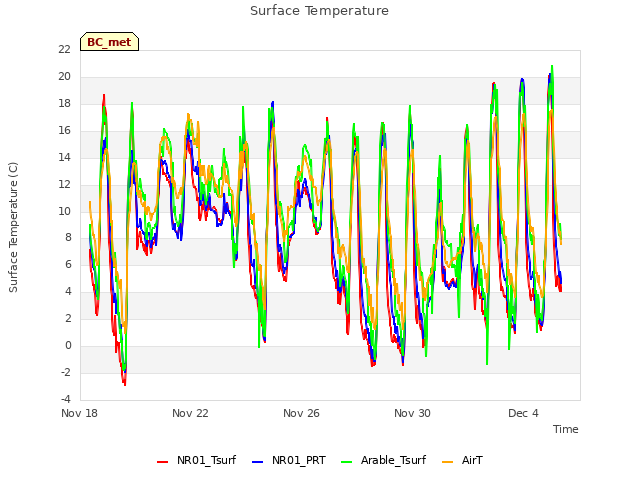Toggle the Arable_Tsurf legend entry
The image size is (640, 480).
383,460
